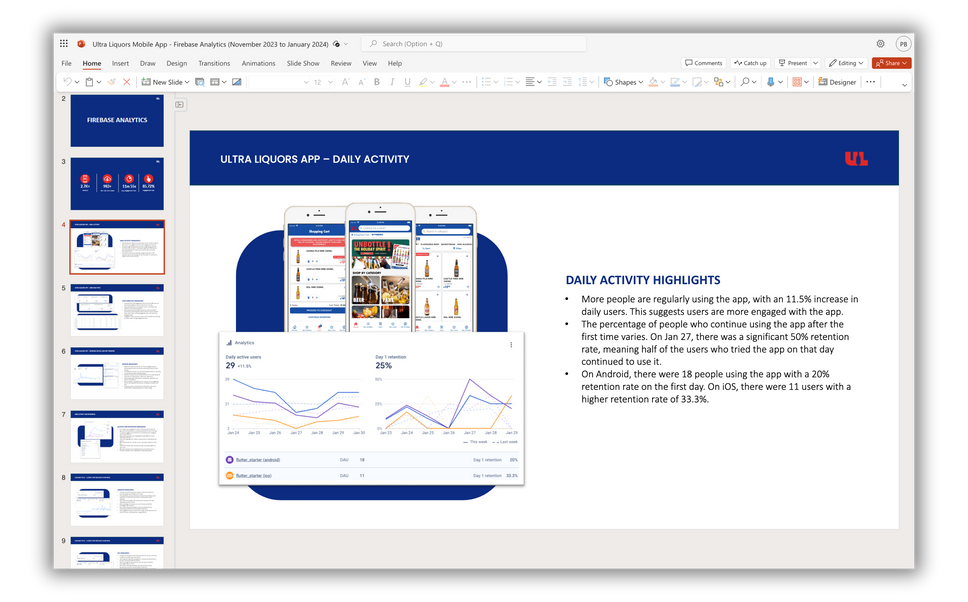Click the Increase Indent icon
Viewport: 968px width, 602px height.
coord(567,82)
